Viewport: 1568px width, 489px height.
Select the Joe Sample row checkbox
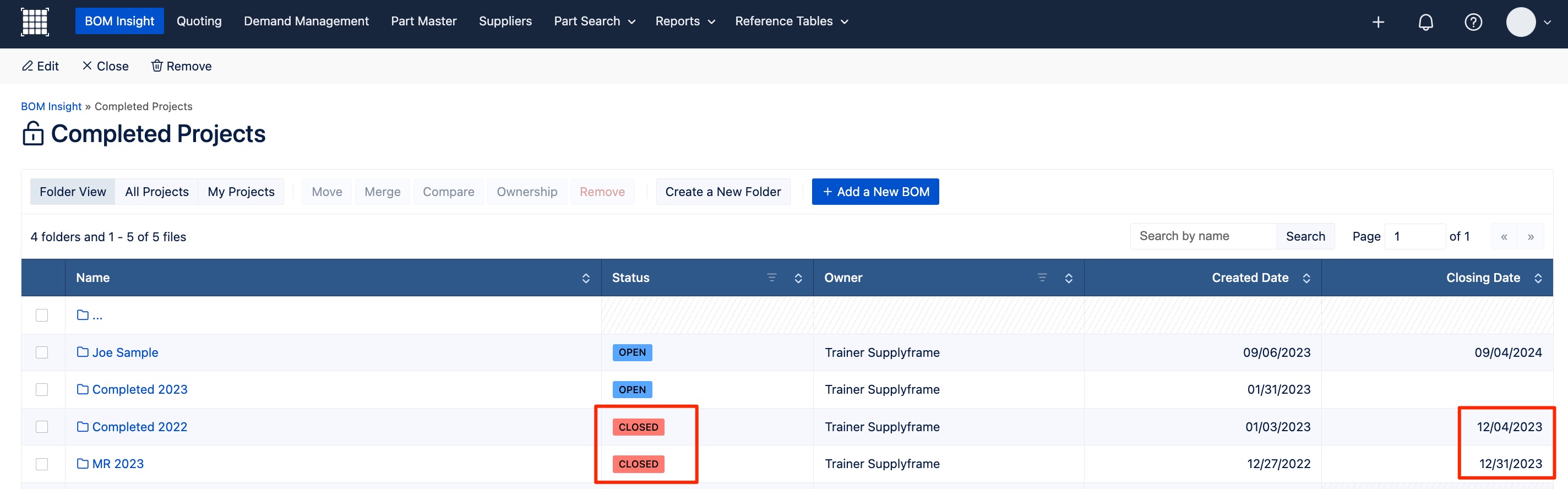(42, 352)
